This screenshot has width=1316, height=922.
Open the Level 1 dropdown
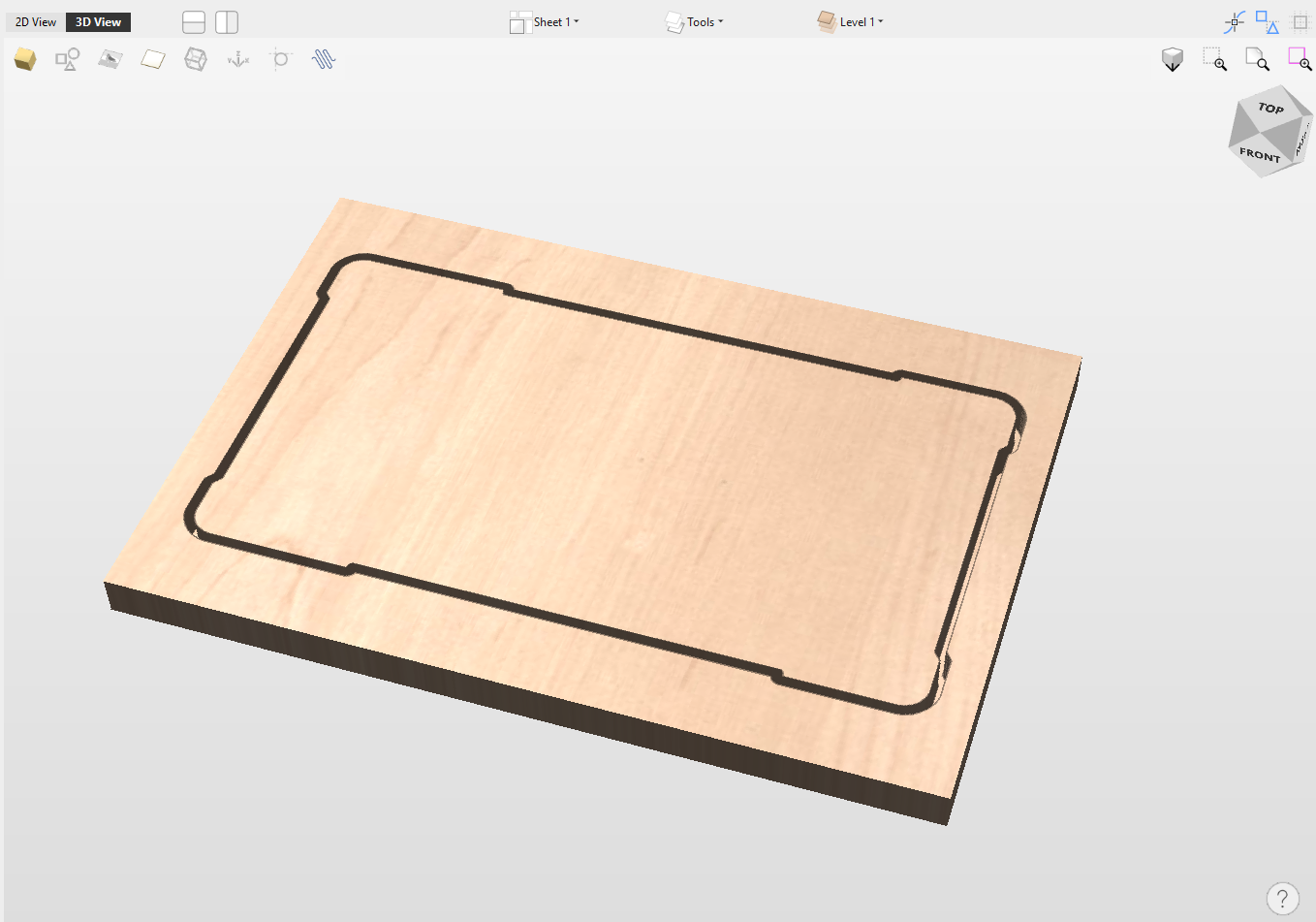tap(851, 21)
